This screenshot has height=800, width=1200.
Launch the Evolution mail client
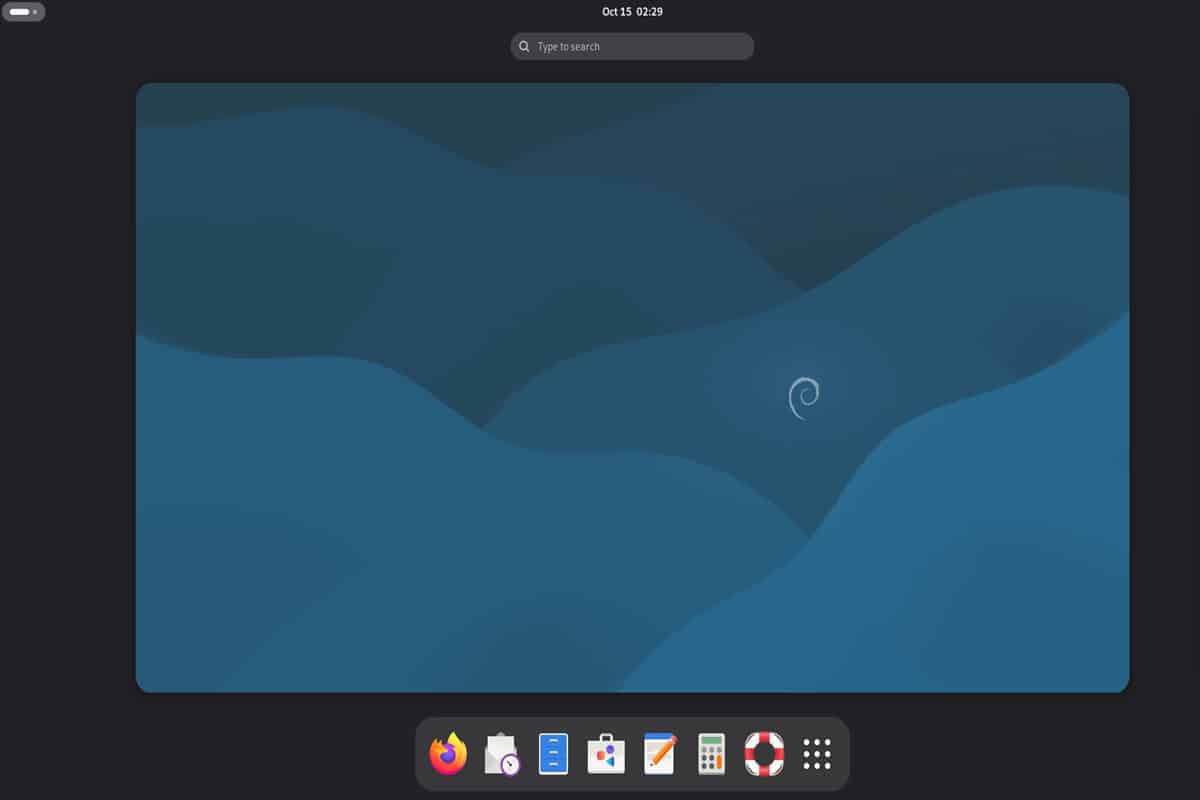point(500,753)
